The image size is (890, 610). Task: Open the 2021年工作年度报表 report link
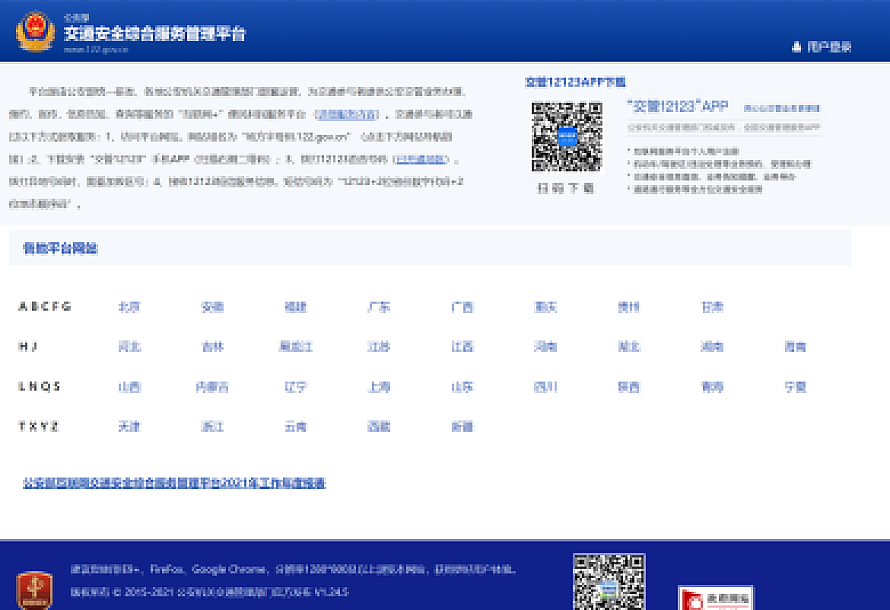point(174,483)
